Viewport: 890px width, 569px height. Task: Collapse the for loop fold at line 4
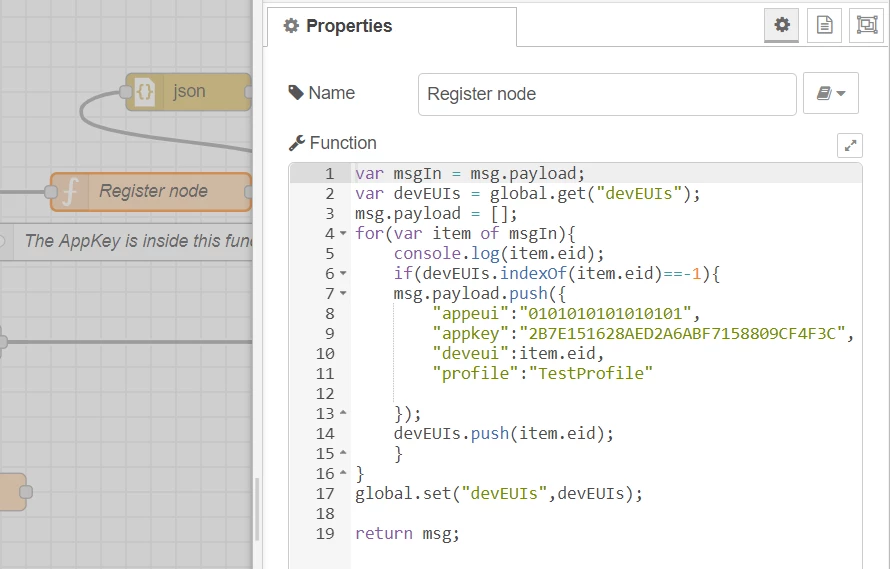point(343,233)
